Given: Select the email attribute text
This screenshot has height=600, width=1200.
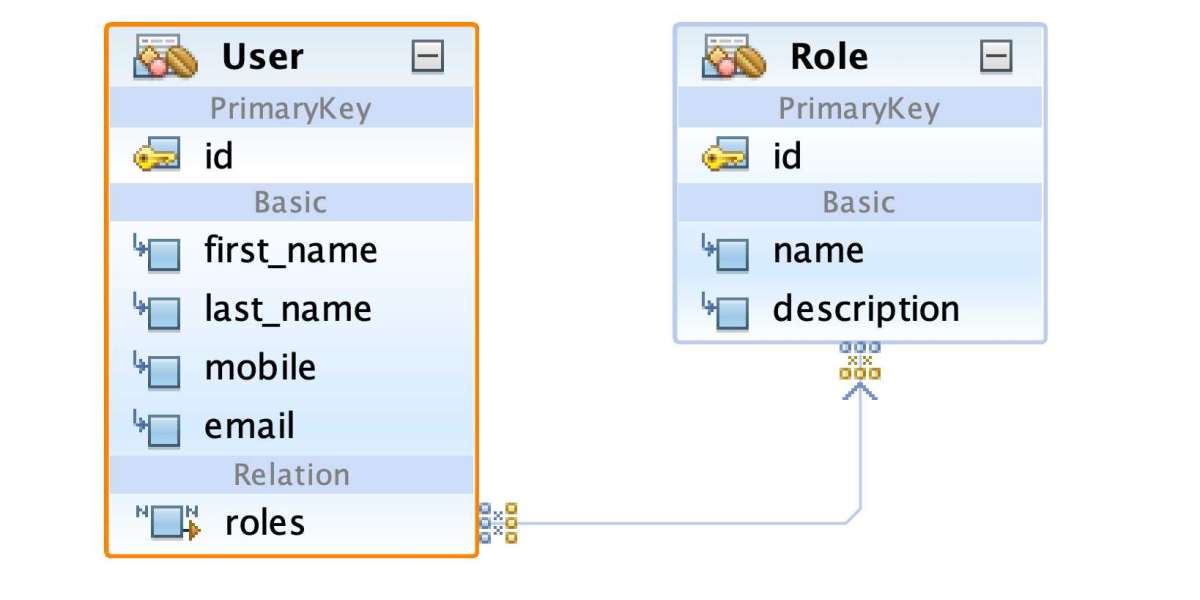Looking at the screenshot, I should point(250,427).
